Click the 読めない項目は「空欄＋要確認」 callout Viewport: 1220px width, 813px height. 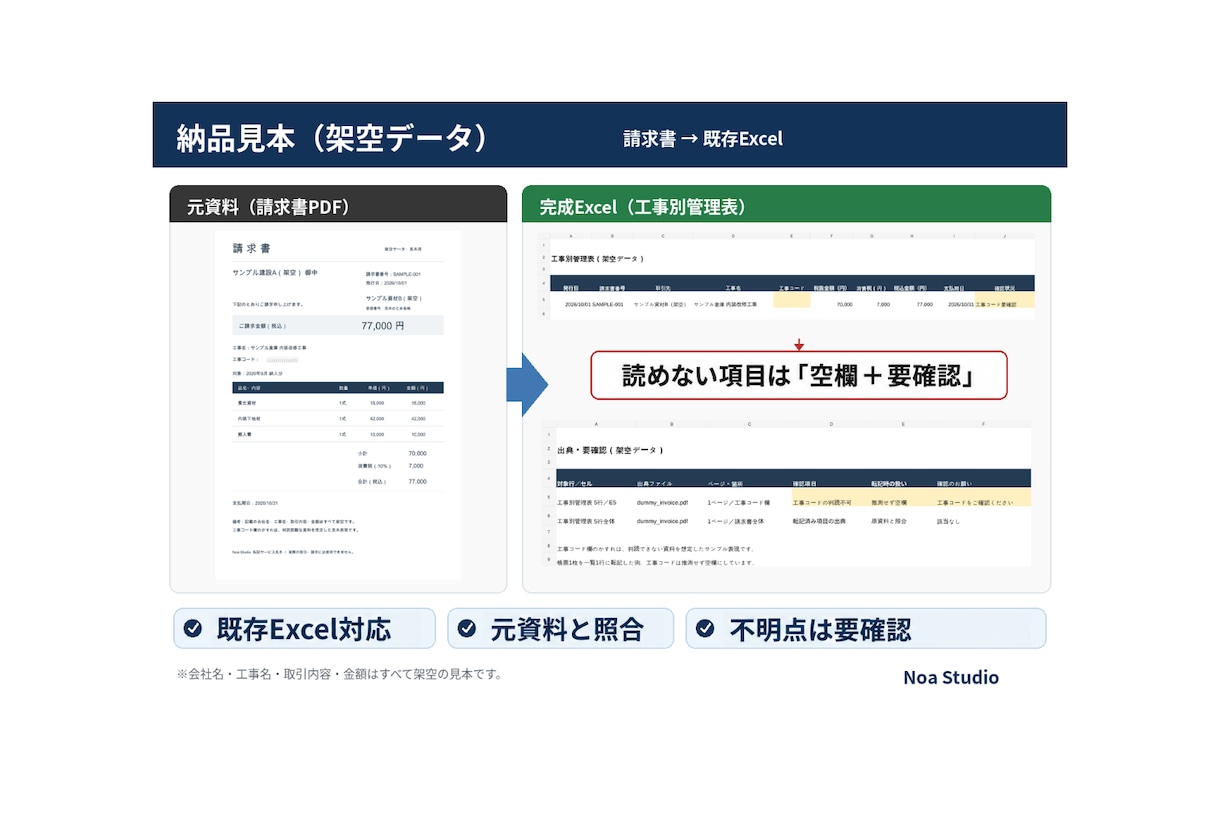[799, 375]
